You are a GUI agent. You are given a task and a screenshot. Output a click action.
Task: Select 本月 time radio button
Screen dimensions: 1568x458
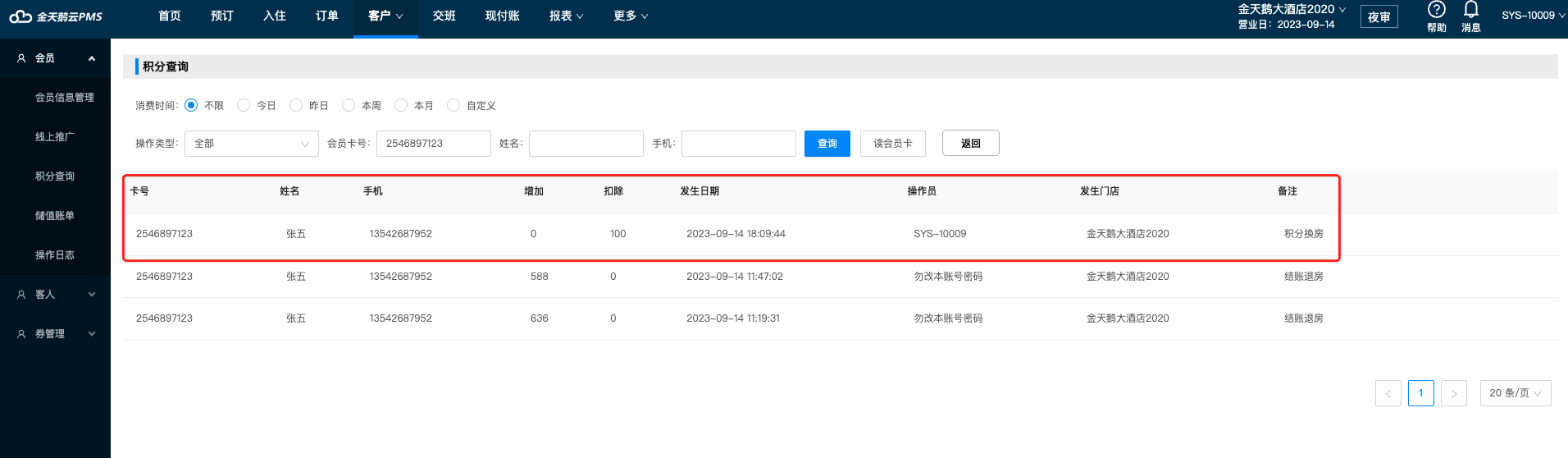pos(401,105)
